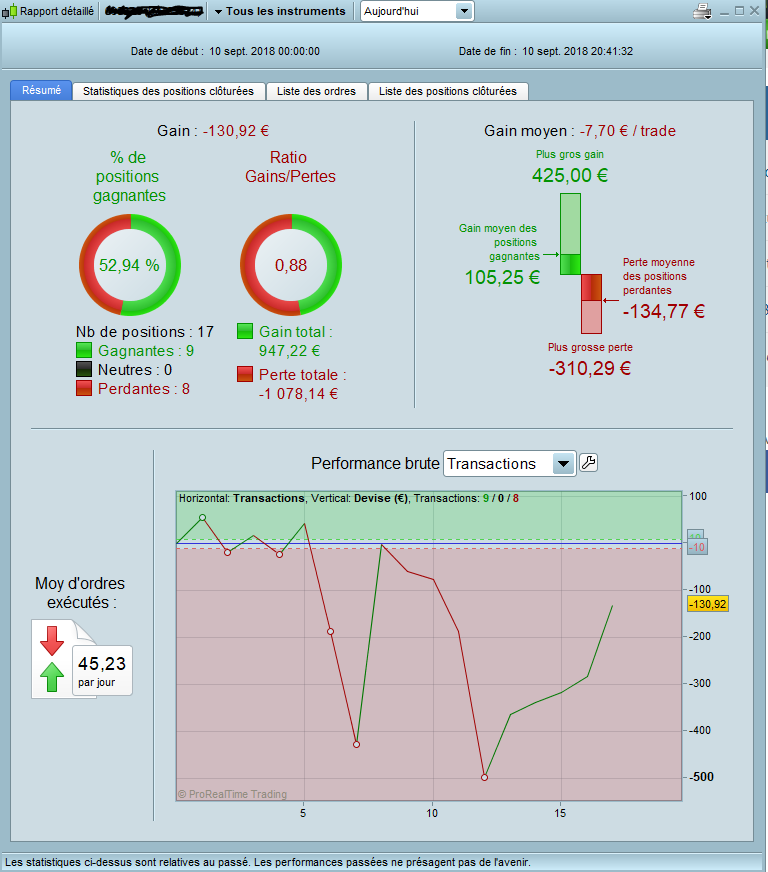This screenshot has height=872, width=768.
Task: Select the Résumé tab
Action: 41,90
